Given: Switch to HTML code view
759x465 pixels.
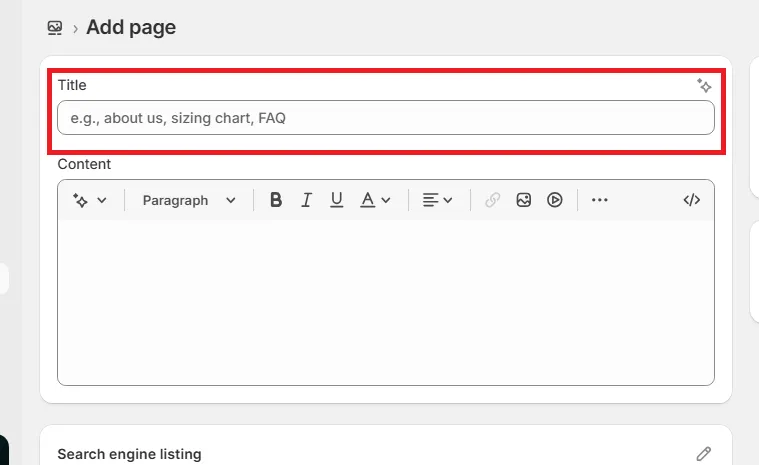Looking at the screenshot, I should (x=691, y=200).
